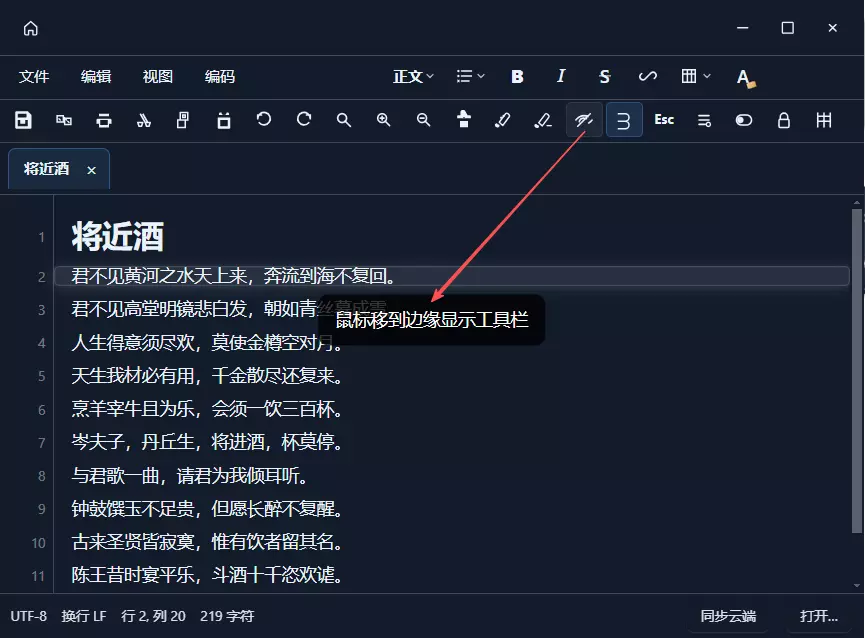This screenshot has height=638, width=865.
Task: Paste using the clipboard icon
Action: [x=223, y=120]
